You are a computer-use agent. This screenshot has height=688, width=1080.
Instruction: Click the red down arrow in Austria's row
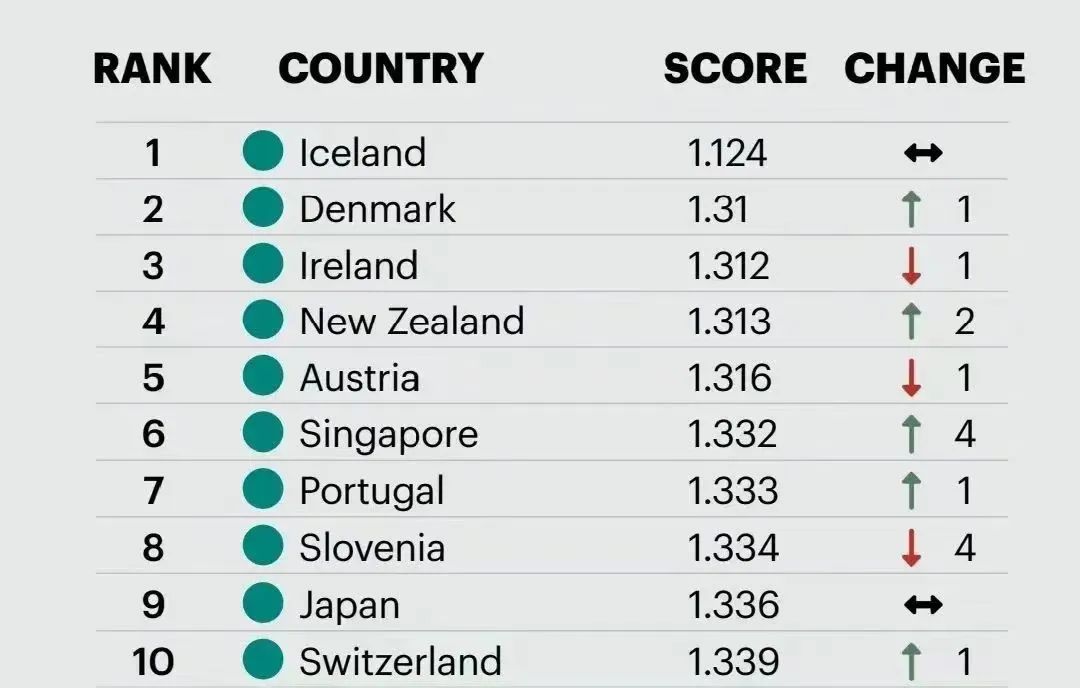tap(911, 378)
